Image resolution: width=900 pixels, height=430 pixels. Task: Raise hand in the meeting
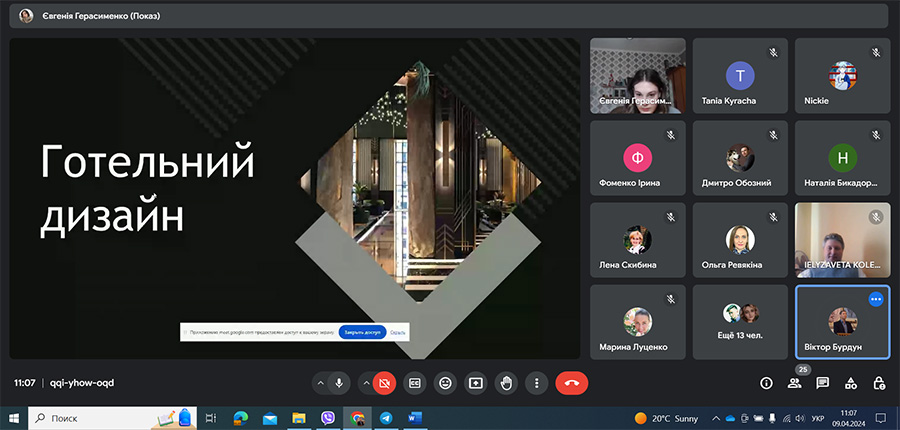[x=506, y=383]
